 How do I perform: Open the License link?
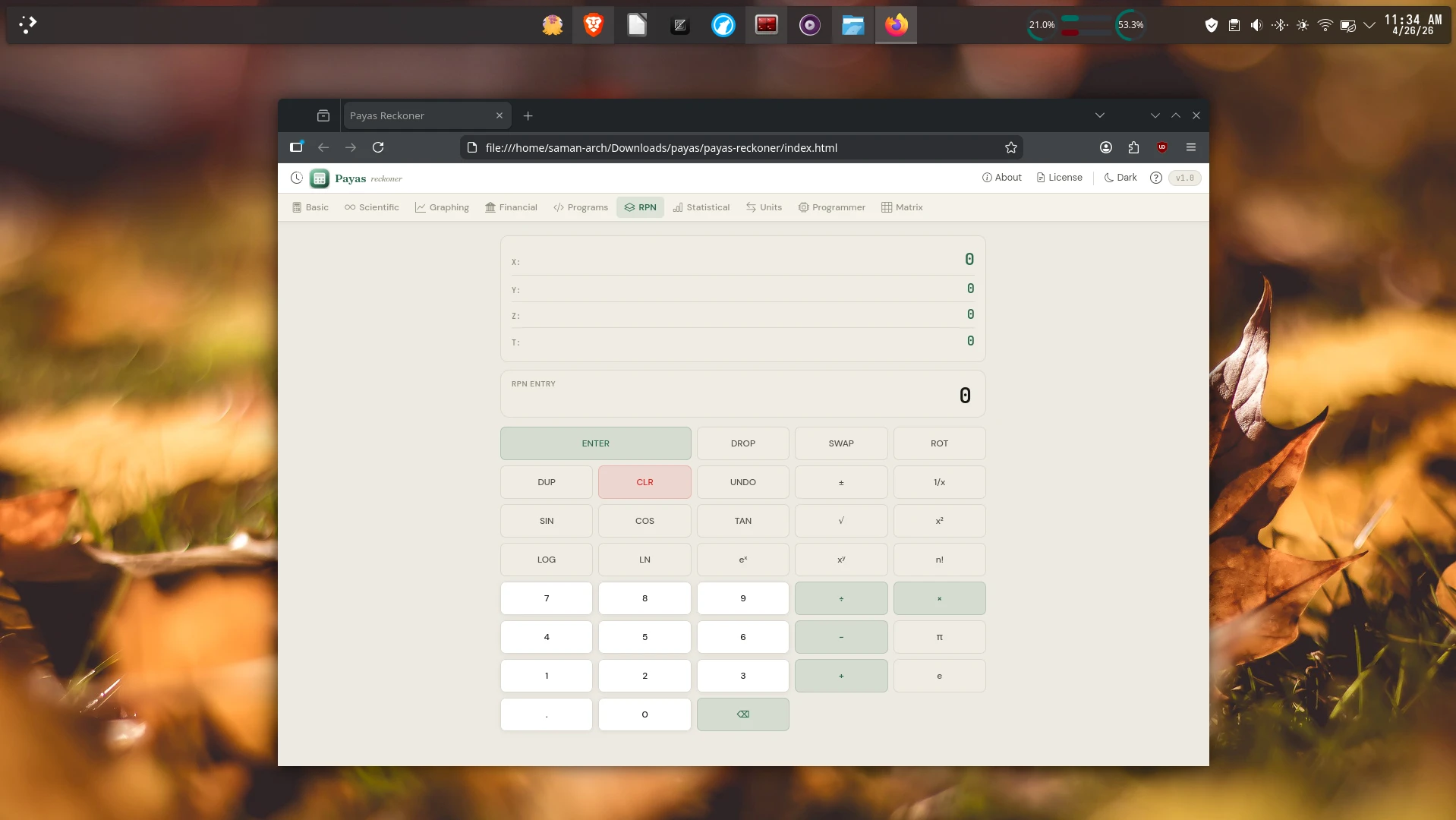coord(1059,178)
